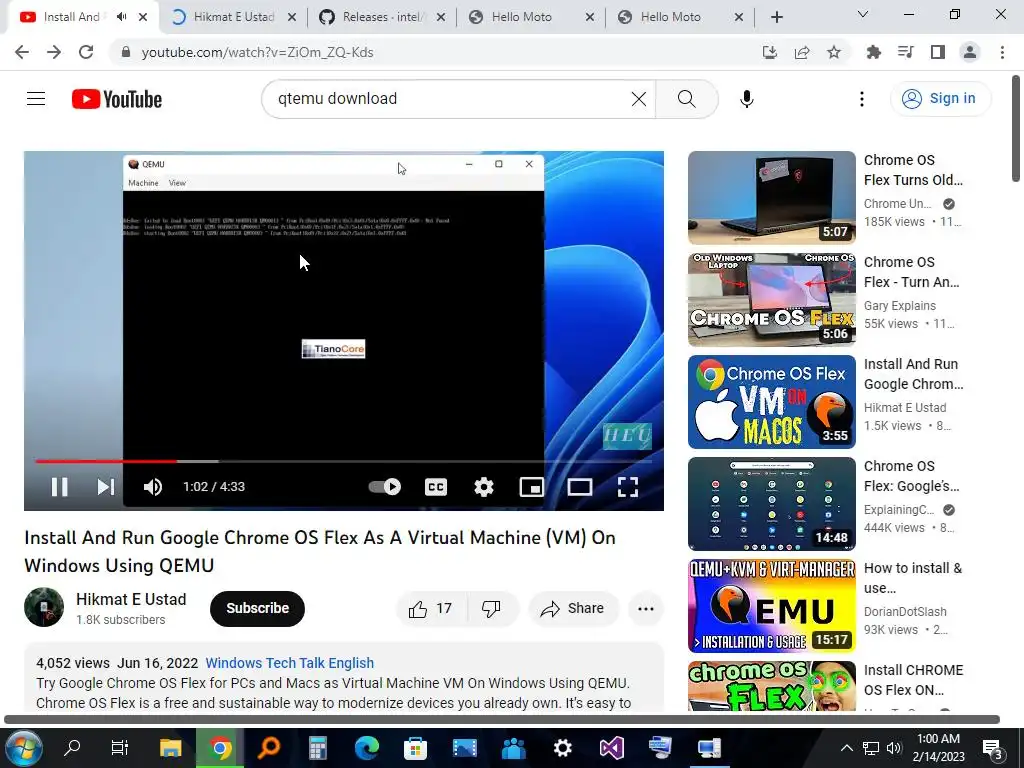Open File Explorer from taskbar
This screenshot has height=768, width=1024.
pyautogui.click(x=170, y=748)
